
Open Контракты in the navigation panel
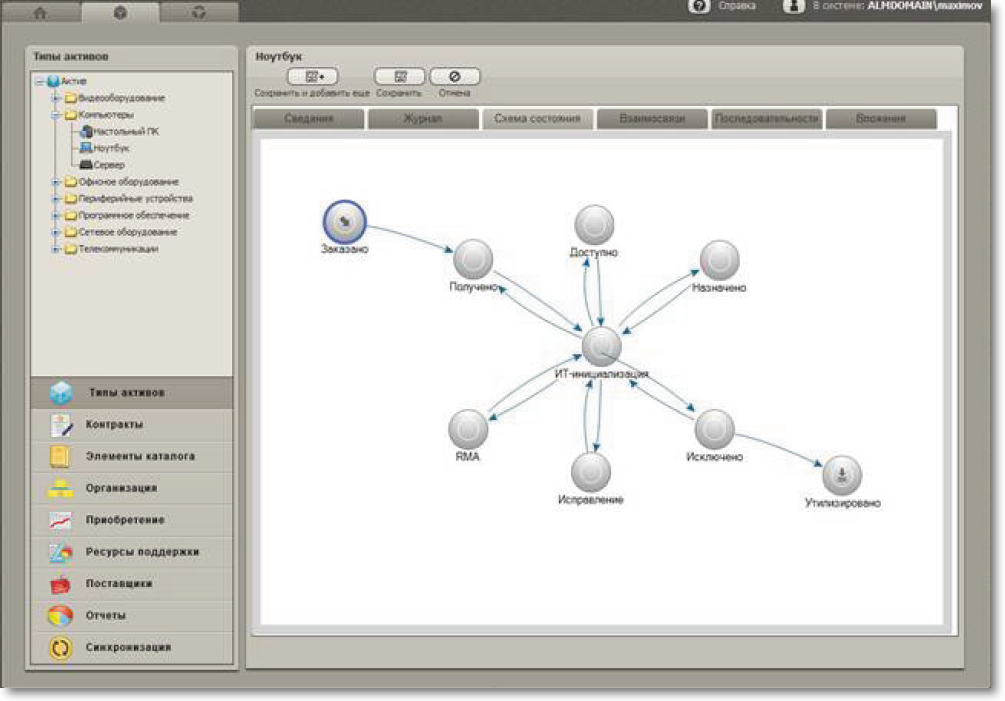click(114, 424)
